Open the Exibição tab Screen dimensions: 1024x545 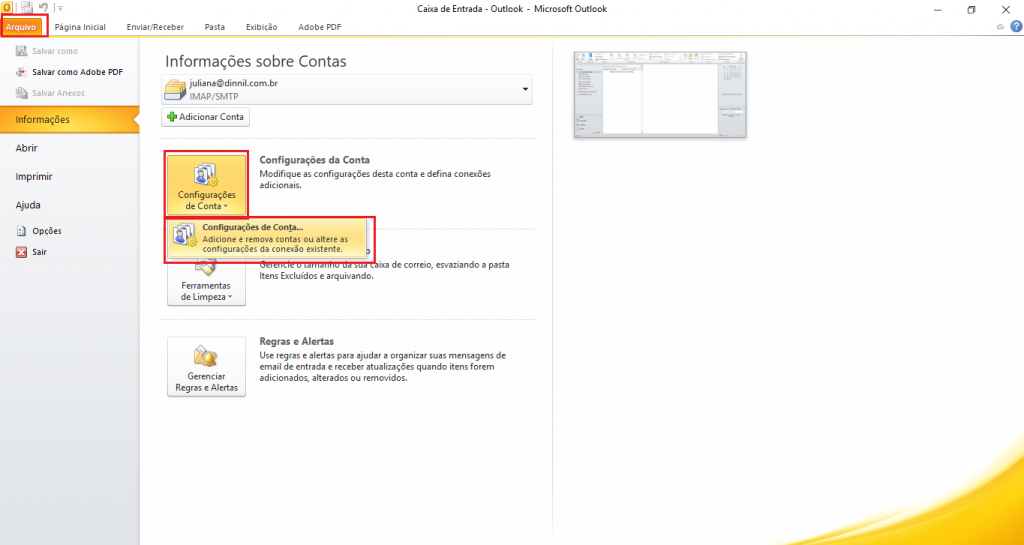coord(261,27)
